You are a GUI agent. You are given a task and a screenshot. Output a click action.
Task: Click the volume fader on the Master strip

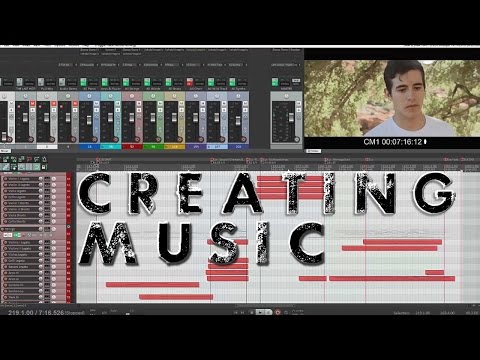coord(291,117)
